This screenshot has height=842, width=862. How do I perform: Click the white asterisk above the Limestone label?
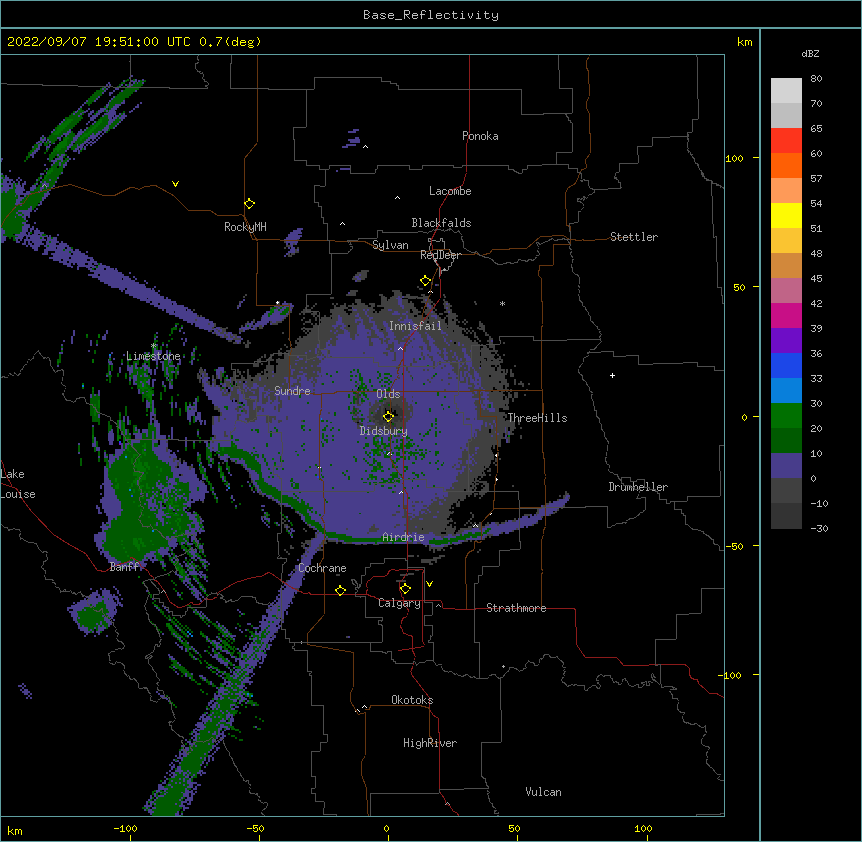click(154, 346)
